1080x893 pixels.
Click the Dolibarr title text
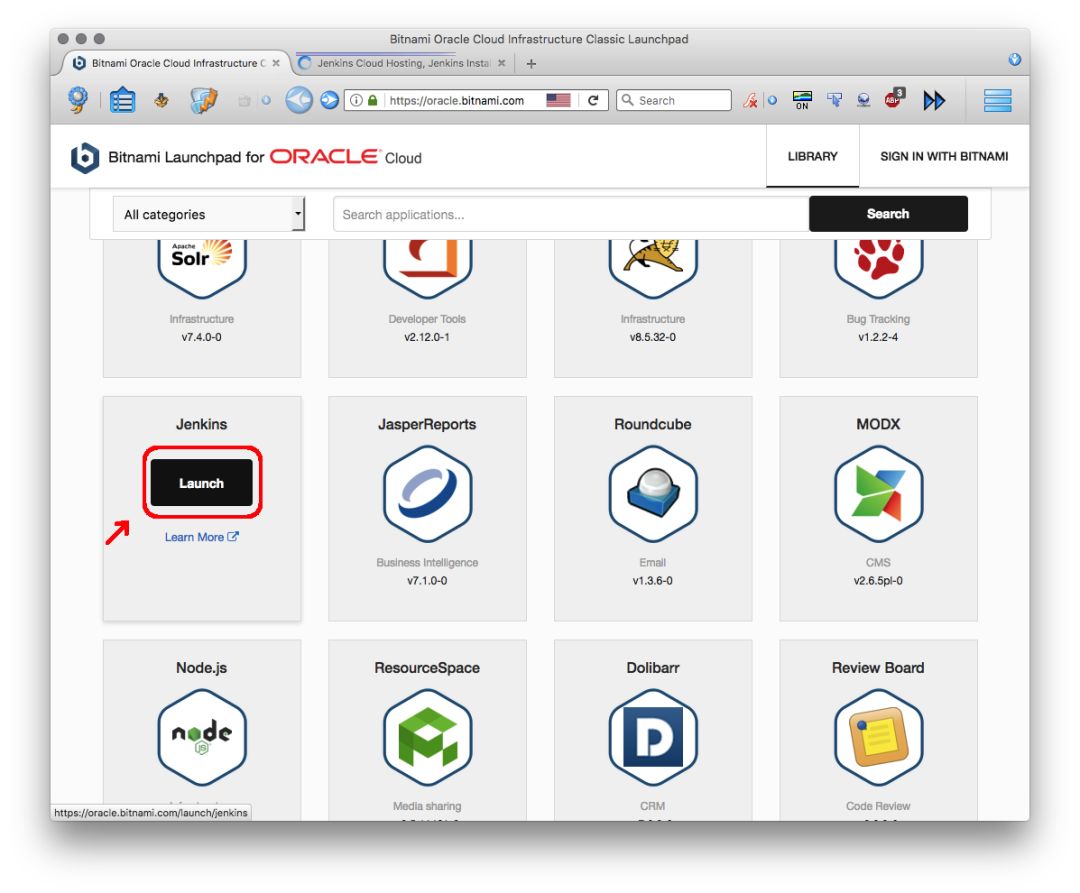click(653, 668)
